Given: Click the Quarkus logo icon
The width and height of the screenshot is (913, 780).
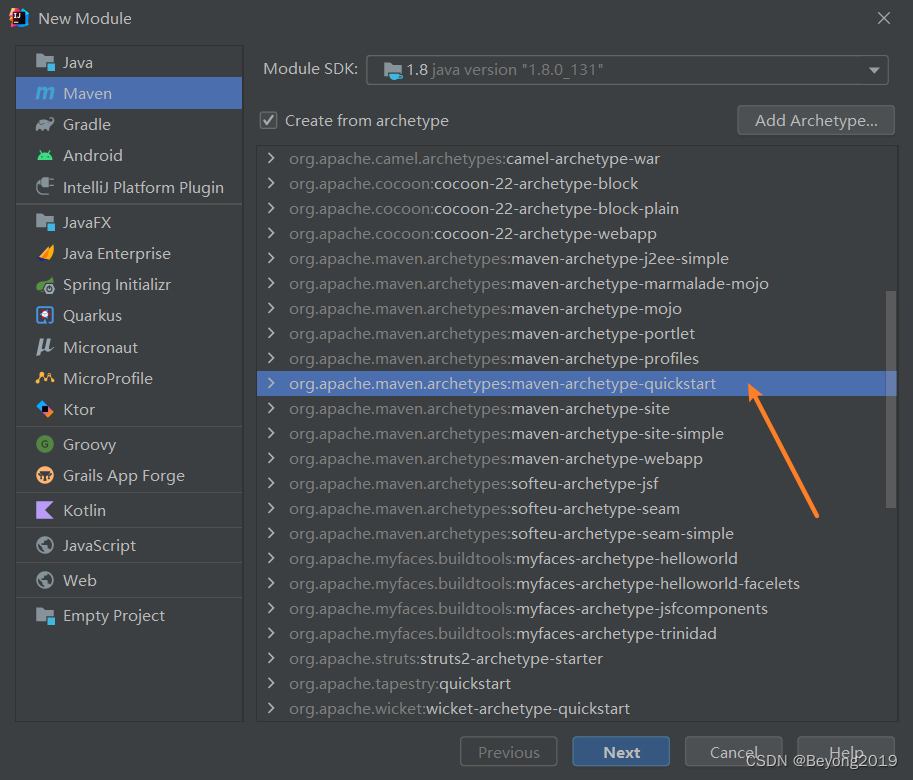Looking at the screenshot, I should [x=45, y=315].
